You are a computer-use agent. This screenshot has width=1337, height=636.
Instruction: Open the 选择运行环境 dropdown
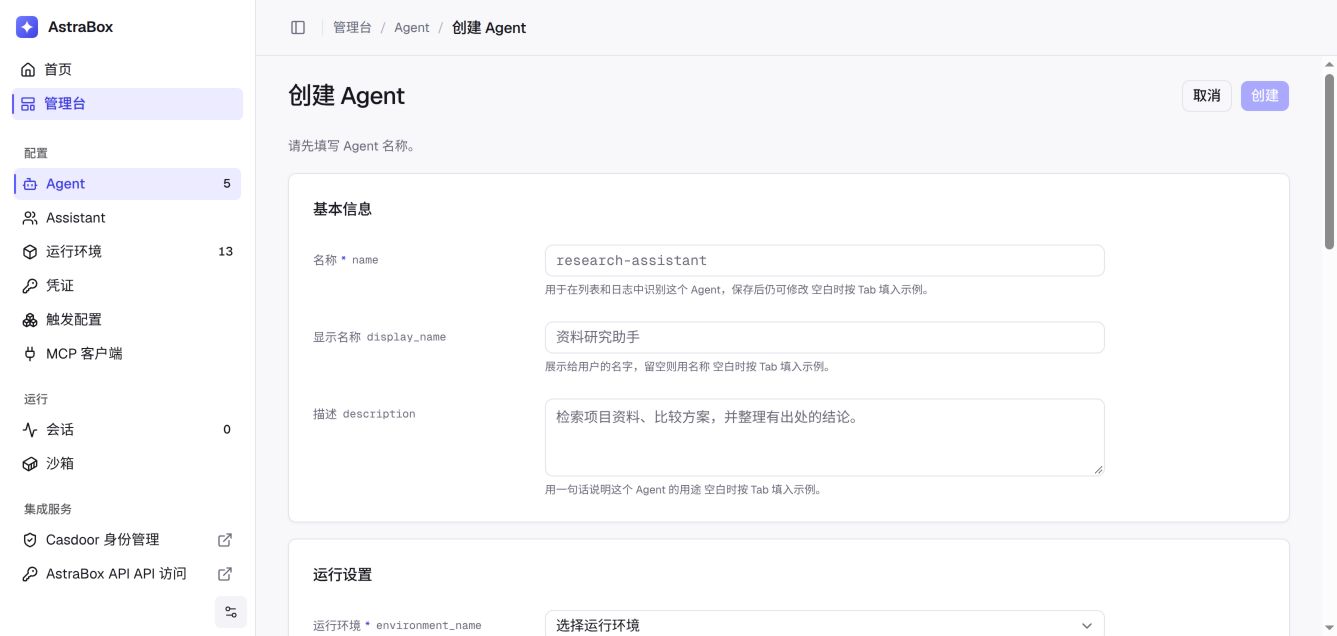click(825, 625)
